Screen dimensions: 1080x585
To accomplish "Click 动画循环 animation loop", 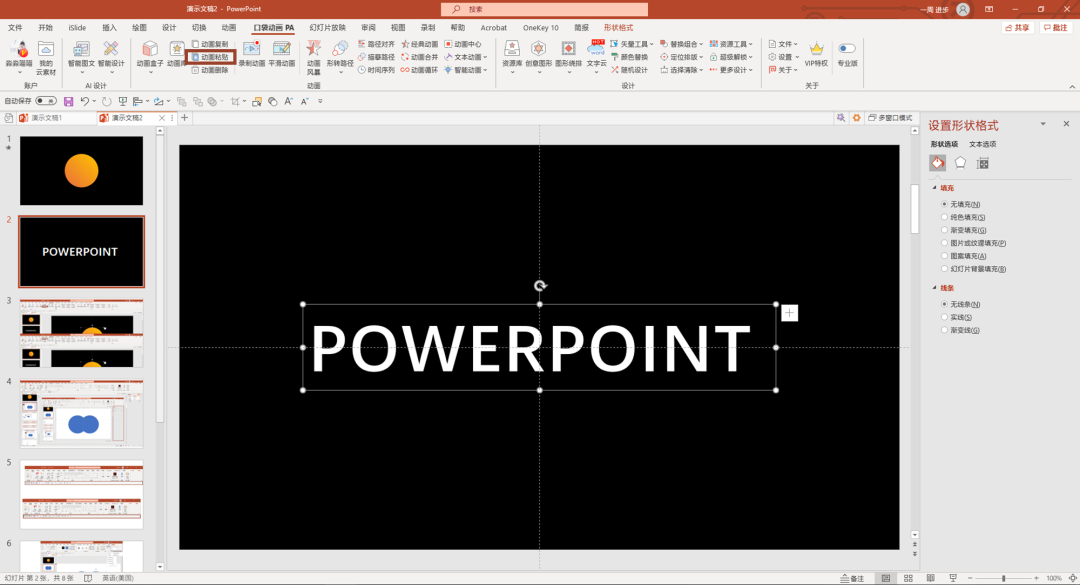I will [419, 70].
